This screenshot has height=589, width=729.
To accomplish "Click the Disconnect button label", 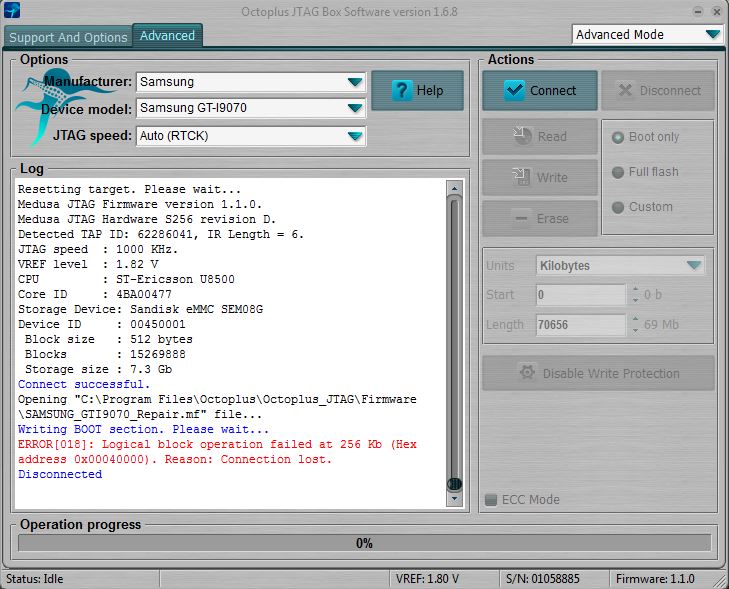I will tap(670, 90).
